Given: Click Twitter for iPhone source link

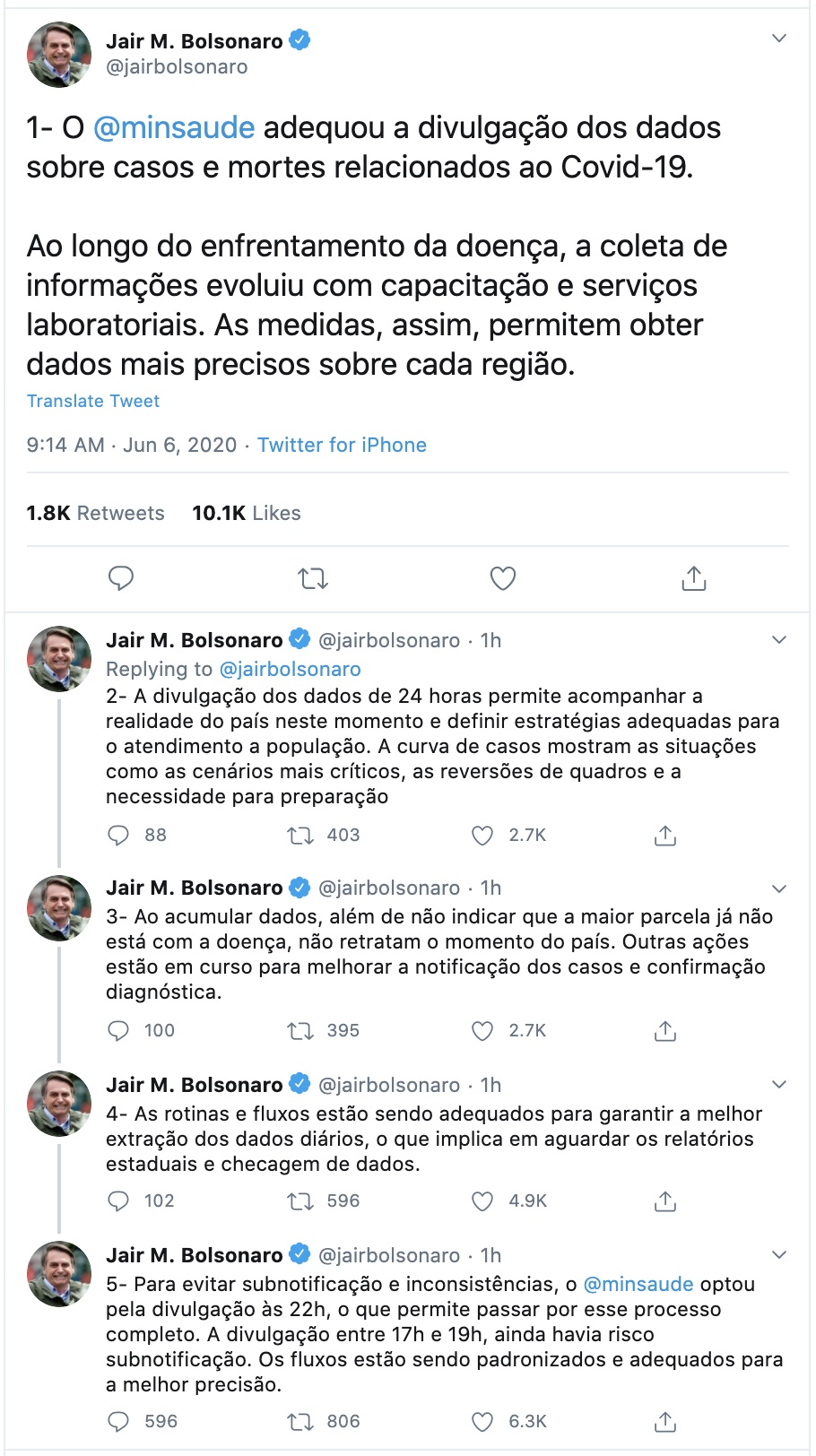Looking at the screenshot, I should (x=343, y=445).
